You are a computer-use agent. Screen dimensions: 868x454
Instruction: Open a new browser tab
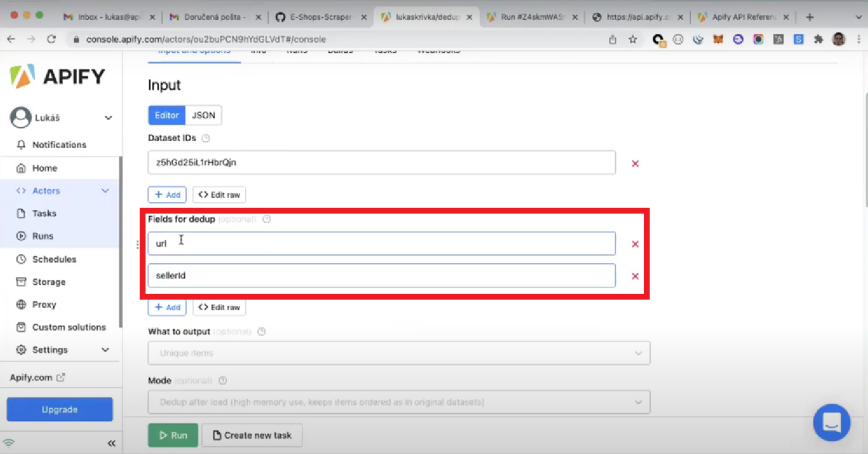809,17
